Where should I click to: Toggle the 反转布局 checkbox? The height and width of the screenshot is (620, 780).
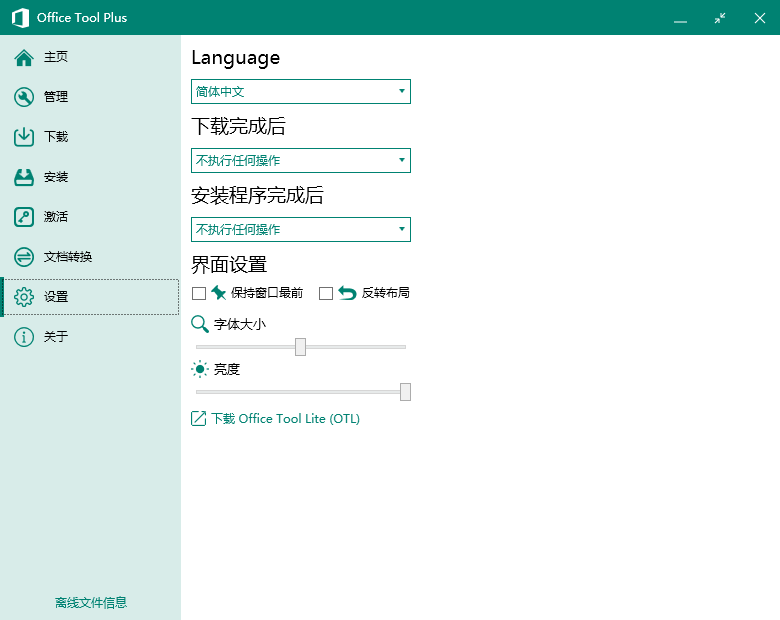(x=326, y=293)
